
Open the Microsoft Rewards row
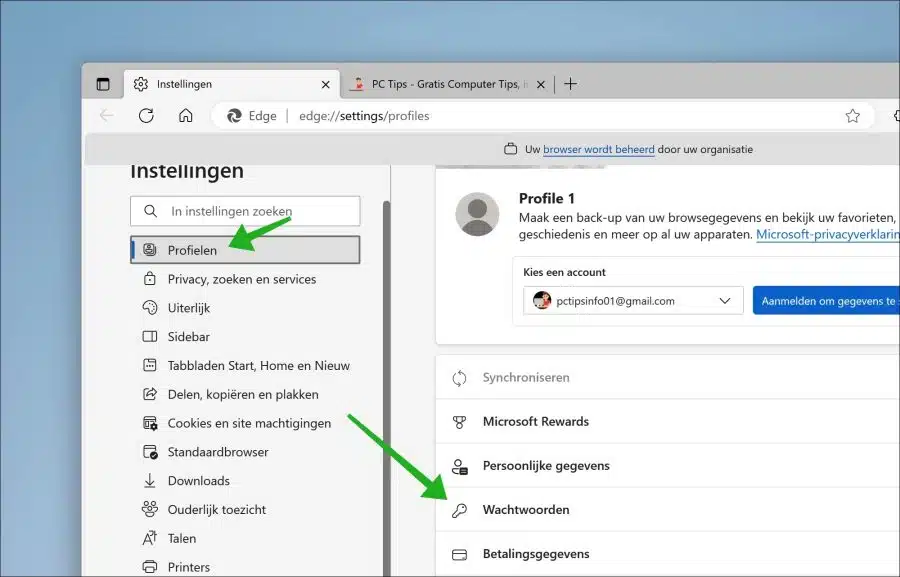(668, 421)
